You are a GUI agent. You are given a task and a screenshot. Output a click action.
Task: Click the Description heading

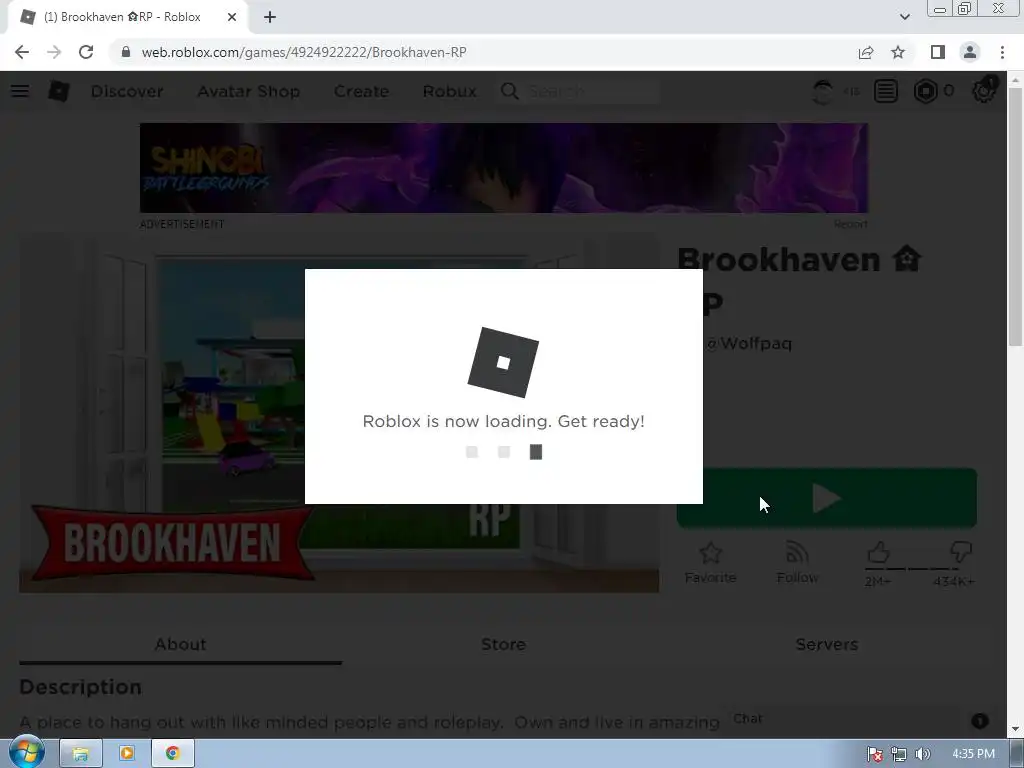tap(80, 687)
